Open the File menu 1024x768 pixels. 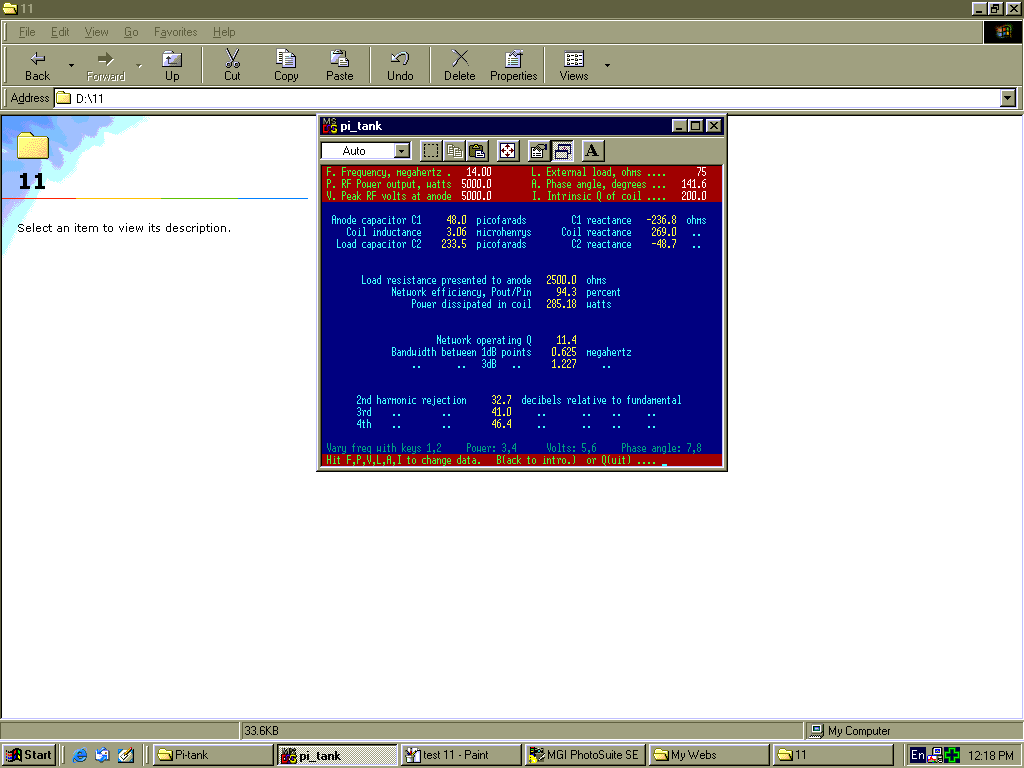point(27,32)
